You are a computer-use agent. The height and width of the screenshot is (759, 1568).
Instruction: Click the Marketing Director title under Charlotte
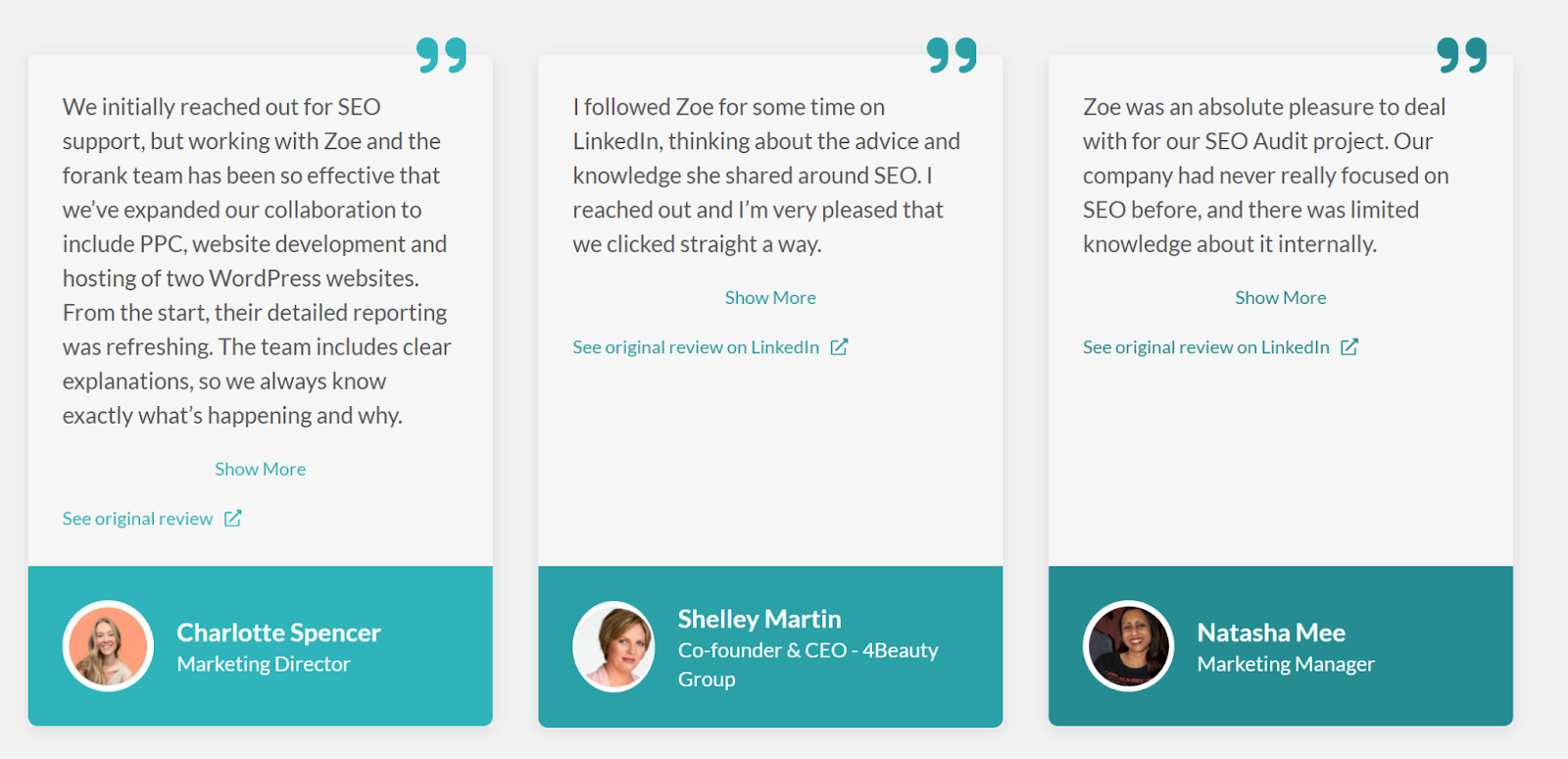coord(264,663)
